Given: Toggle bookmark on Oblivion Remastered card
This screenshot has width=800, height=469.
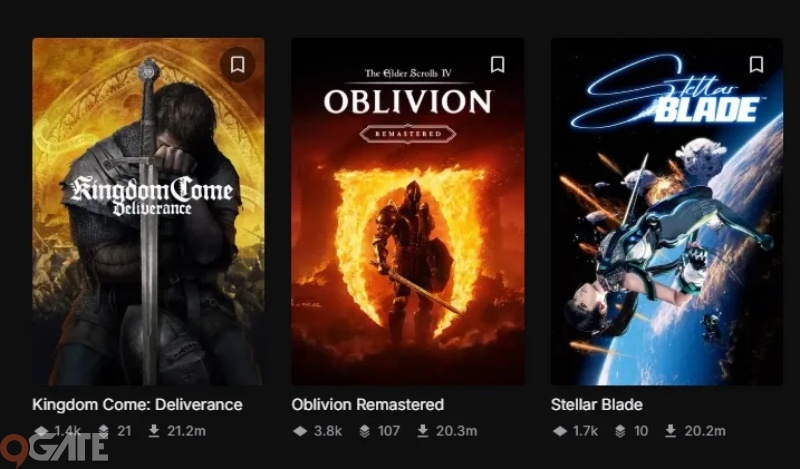Looking at the screenshot, I should tap(497, 65).
